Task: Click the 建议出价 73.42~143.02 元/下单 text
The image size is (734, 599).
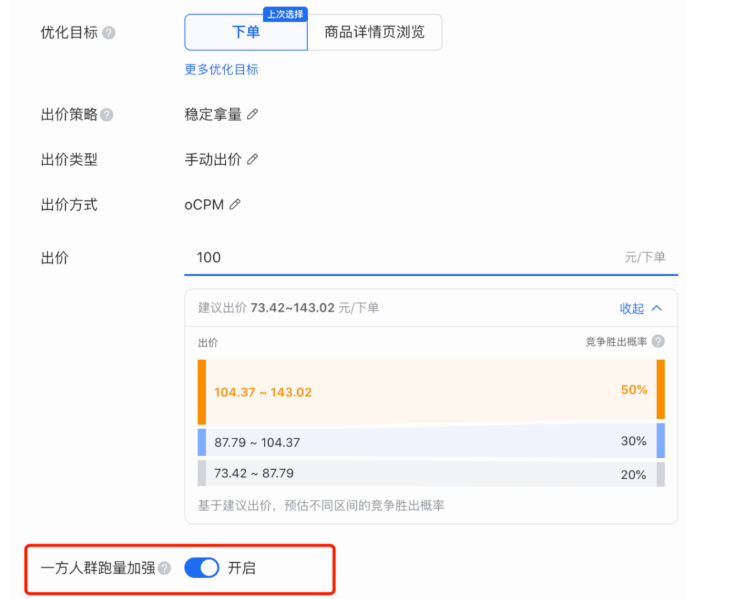Action: point(288,308)
